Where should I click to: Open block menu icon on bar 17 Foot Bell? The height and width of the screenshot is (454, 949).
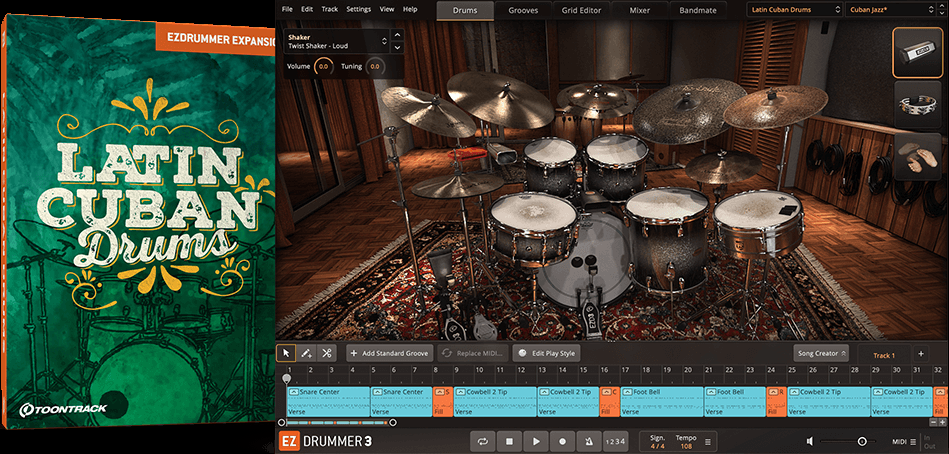pyautogui.click(x=628, y=392)
